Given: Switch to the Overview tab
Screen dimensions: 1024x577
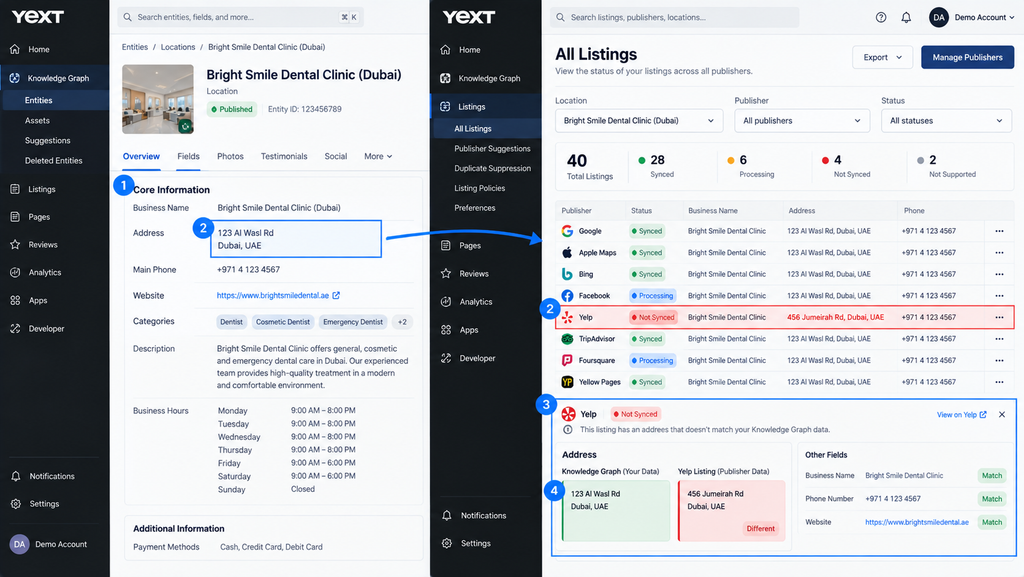Looking at the screenshot, I should (x=141, y=156).
